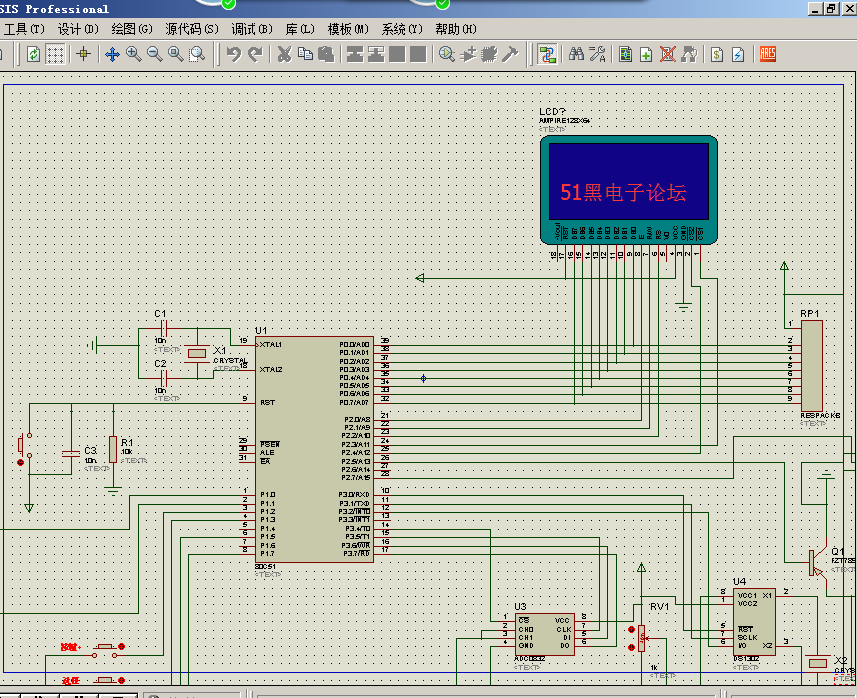The width and height of the screenshot is (857, 698).
Task: Select the blue pan/center view arrows
Action: [112, 54]
